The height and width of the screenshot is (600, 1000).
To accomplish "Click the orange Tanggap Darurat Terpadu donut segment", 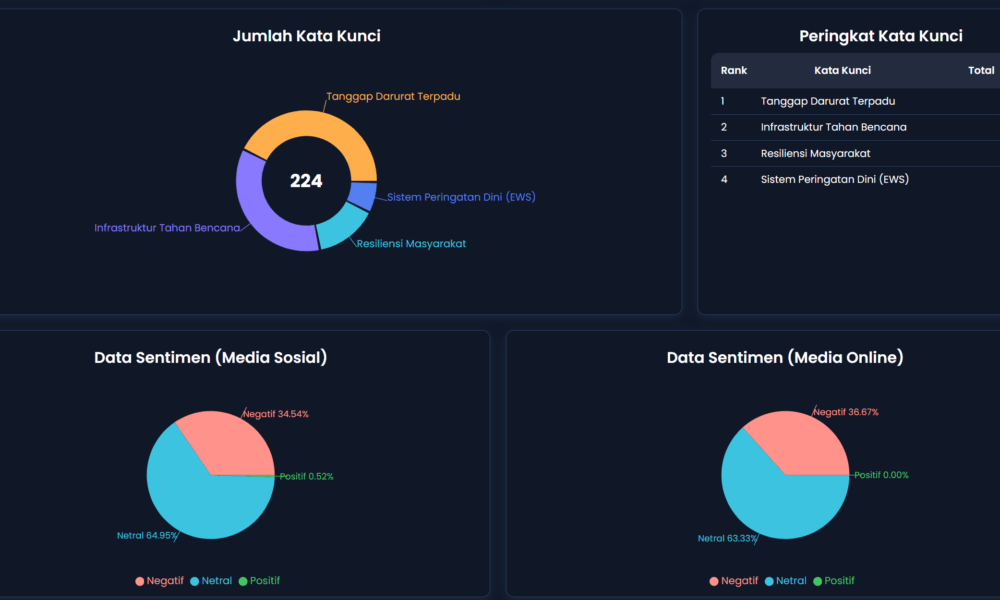I will pos(308,127).
